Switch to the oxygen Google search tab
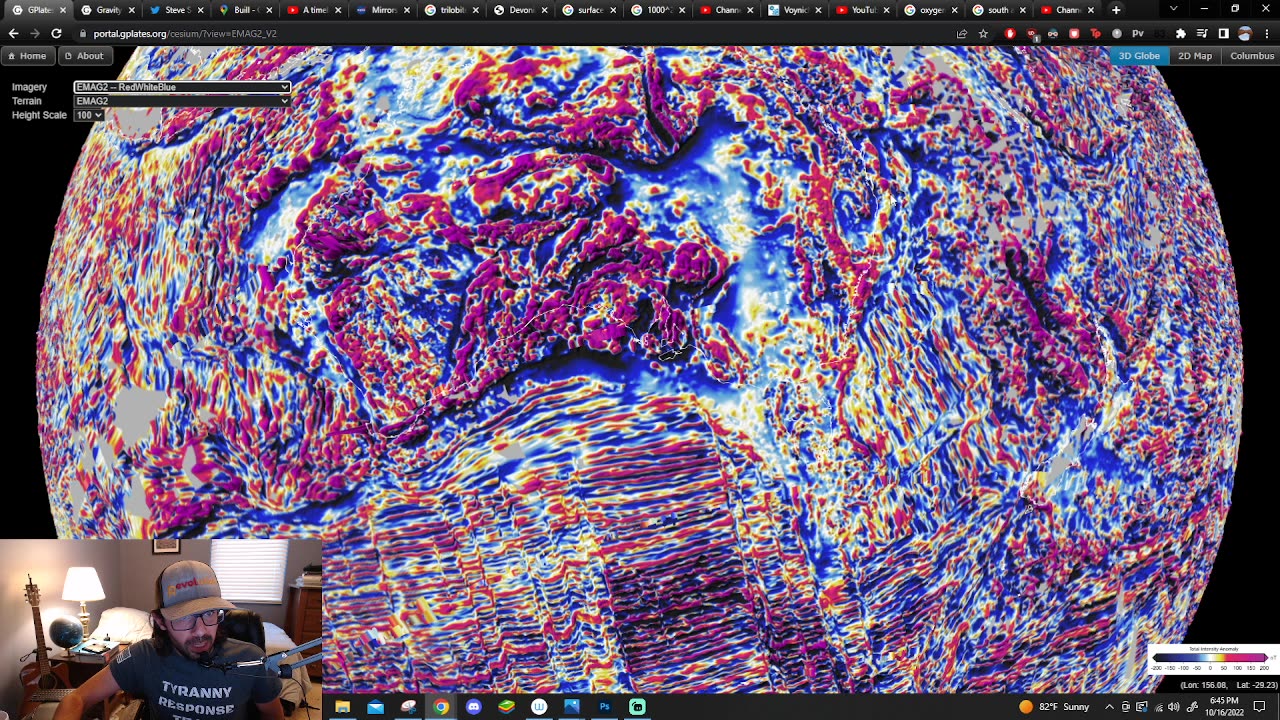This screenshot has height=720, width=1280. [x=932, y=10]
